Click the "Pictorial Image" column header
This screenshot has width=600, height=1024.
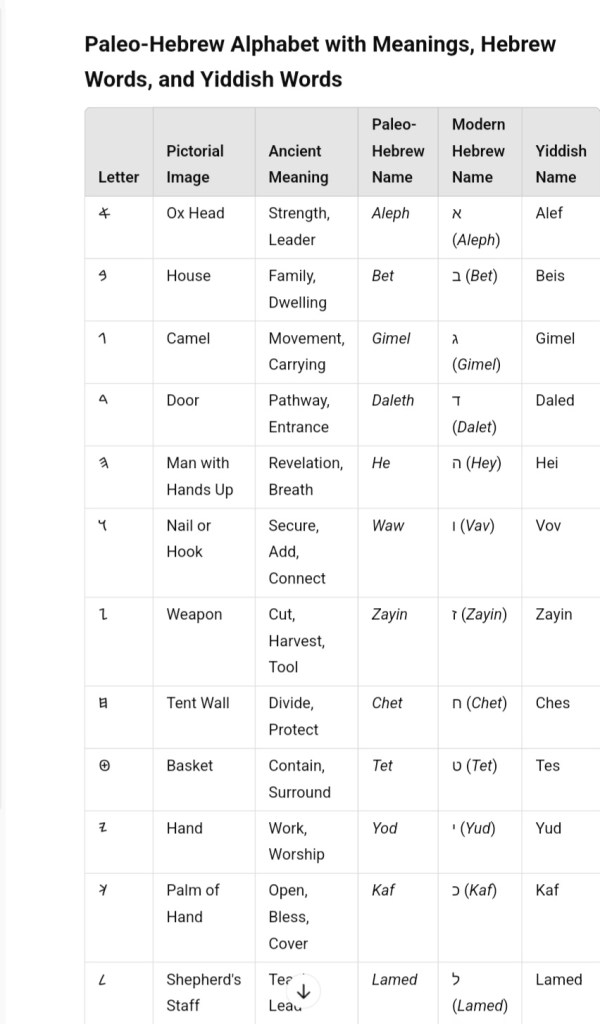(x=195, y=164)
